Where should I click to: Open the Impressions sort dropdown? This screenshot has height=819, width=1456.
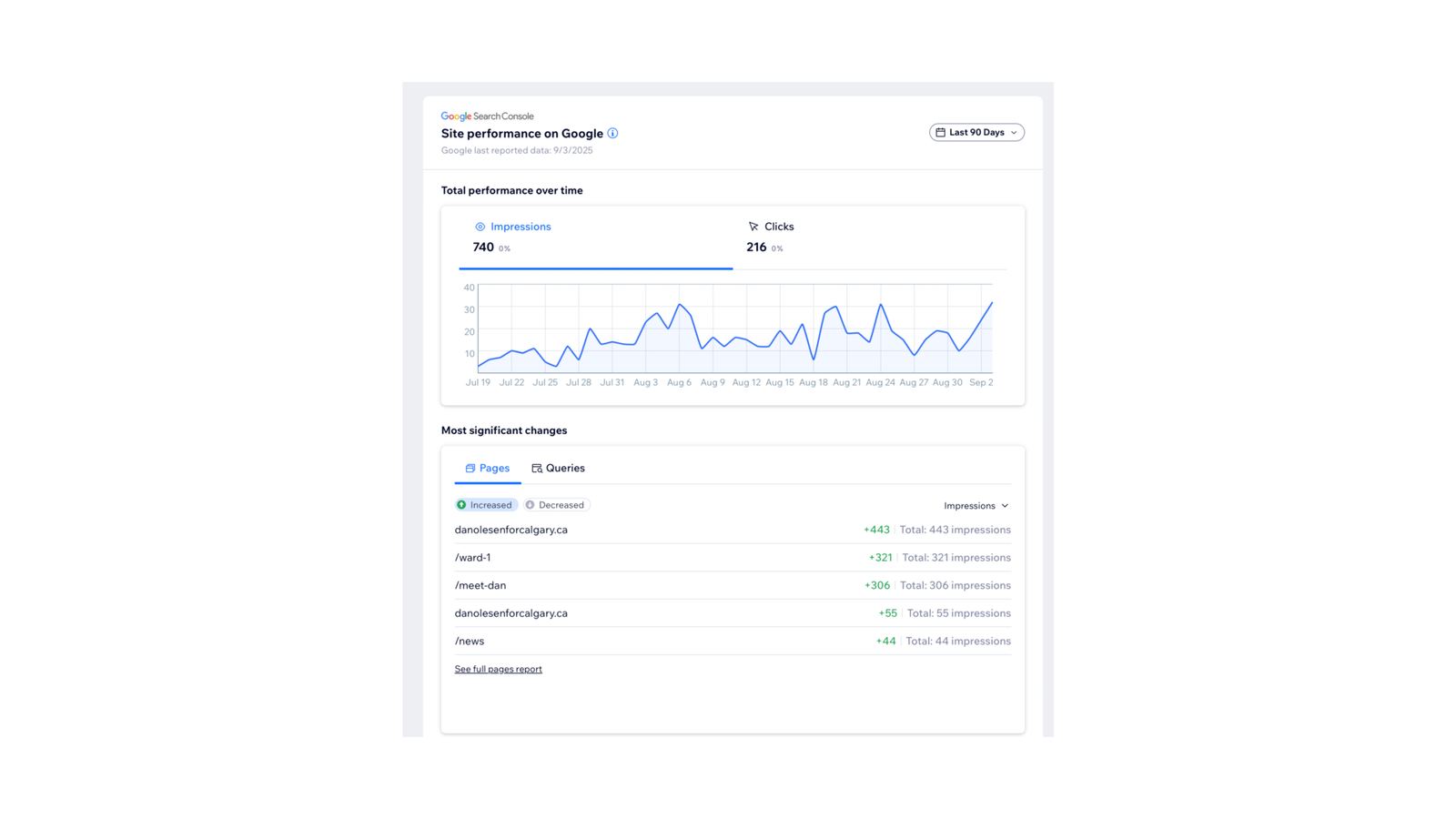[976, 505]
